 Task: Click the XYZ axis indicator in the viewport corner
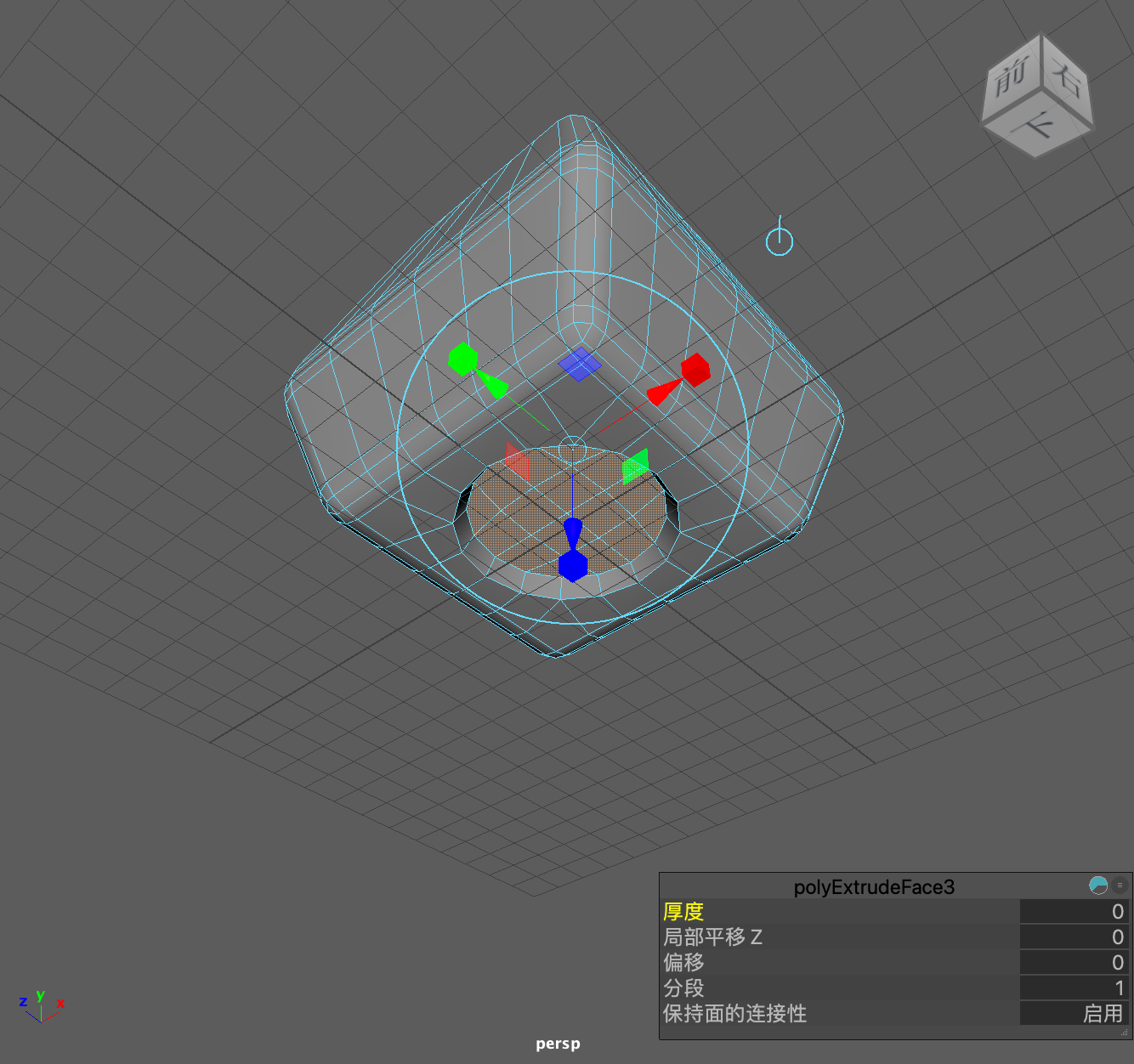pos(42,1006)
